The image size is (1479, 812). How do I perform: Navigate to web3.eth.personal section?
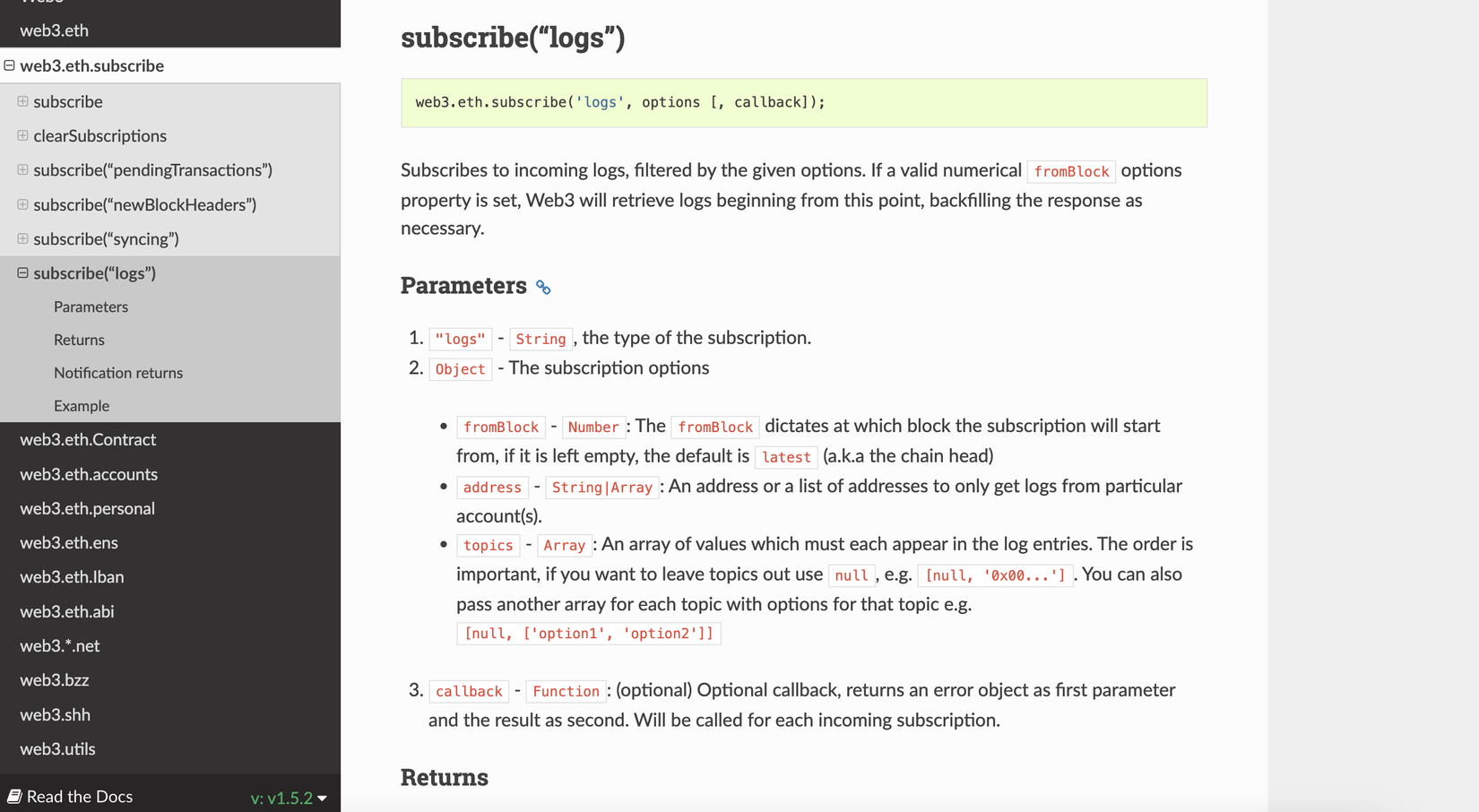(x=87, y=508)
